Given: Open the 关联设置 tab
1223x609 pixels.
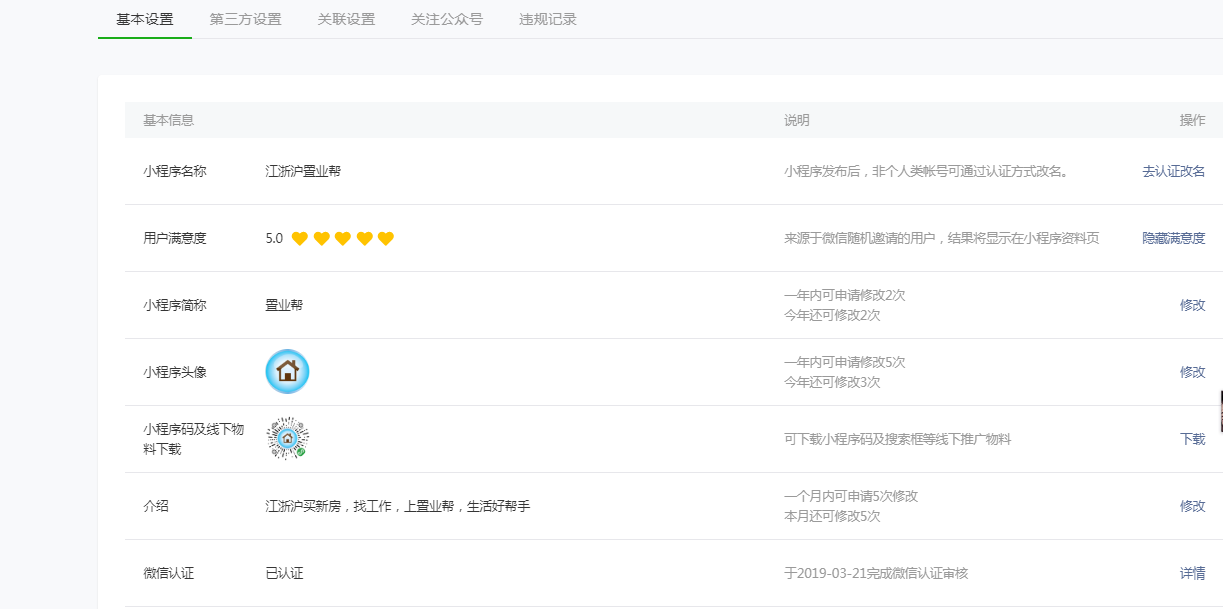Looking at the screenshot, I should pos(346,19).
